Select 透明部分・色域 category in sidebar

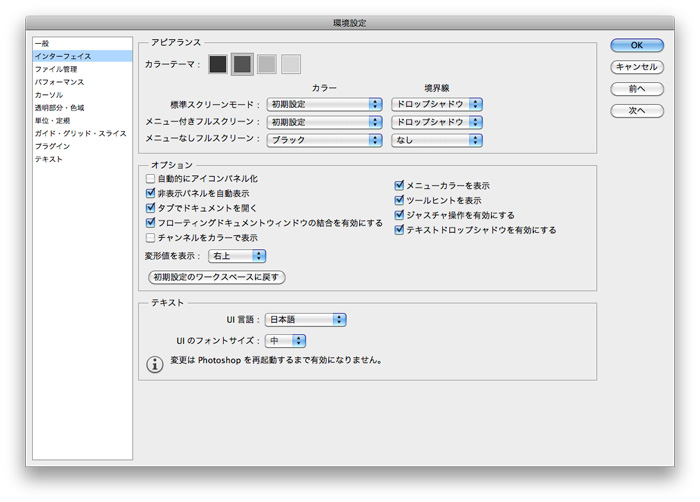click(83, 108)
